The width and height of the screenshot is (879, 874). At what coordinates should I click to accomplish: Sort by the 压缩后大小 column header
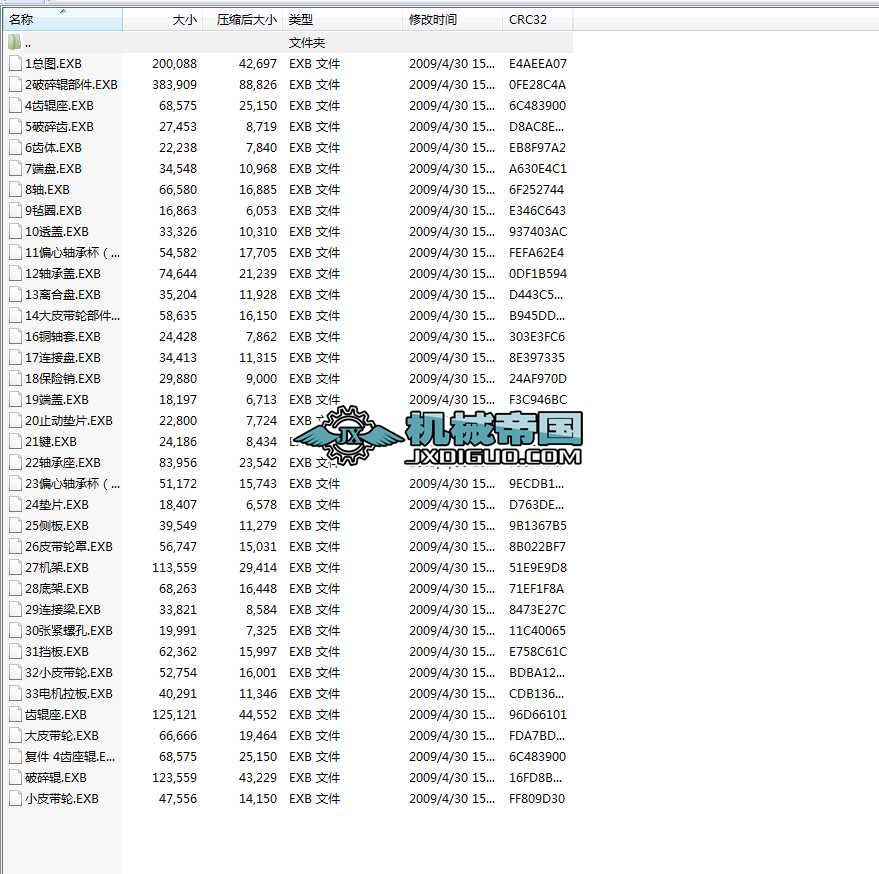pyautogui.click(x=243, y=20)
